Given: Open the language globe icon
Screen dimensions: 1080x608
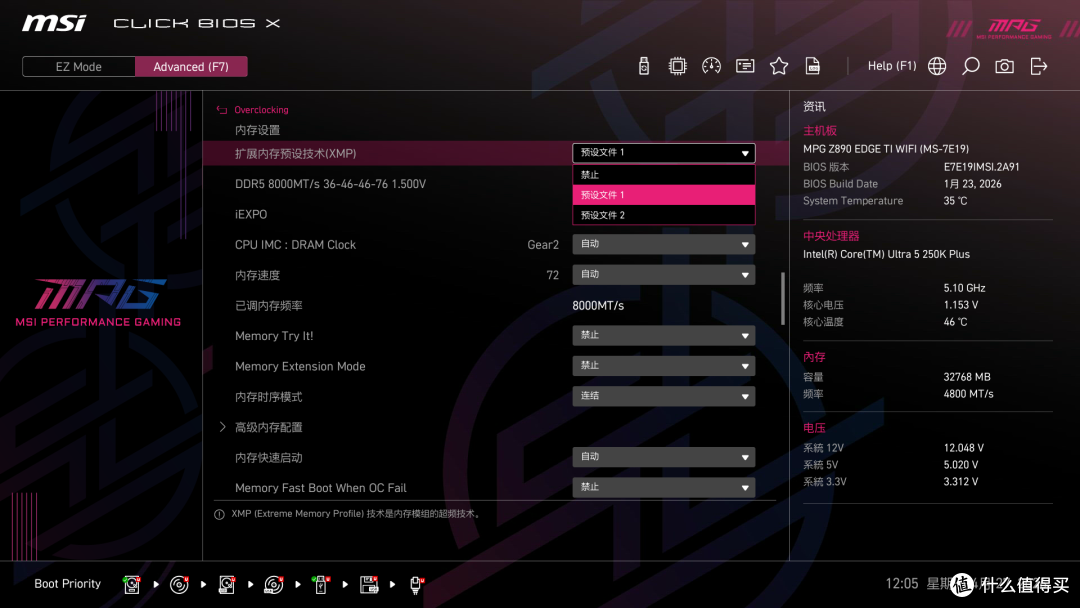Looking at the screenshot, I should pos(937,66).
